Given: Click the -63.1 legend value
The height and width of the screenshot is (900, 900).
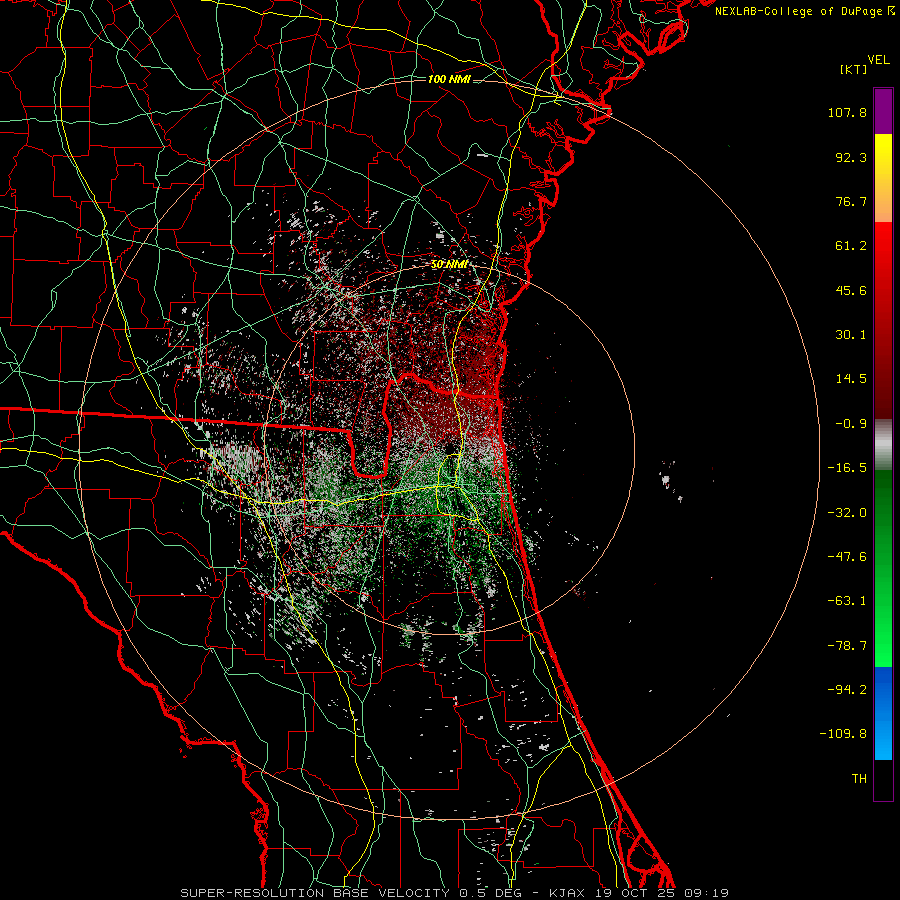Looking at the screenshot, I should pyautogui.click(x=847, y=601).
